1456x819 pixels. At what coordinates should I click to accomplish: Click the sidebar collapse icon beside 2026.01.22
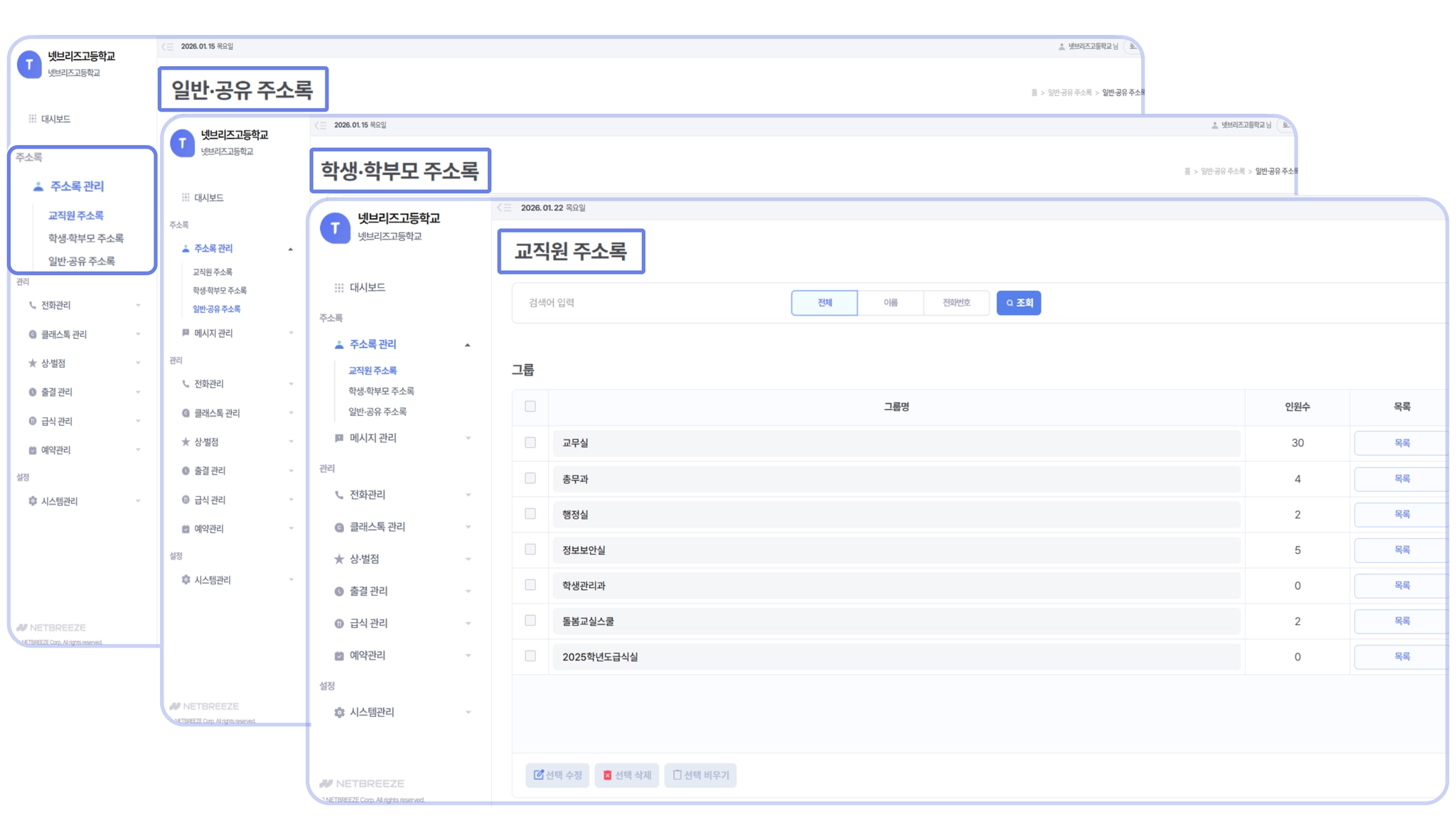click(x=504, y=208)
